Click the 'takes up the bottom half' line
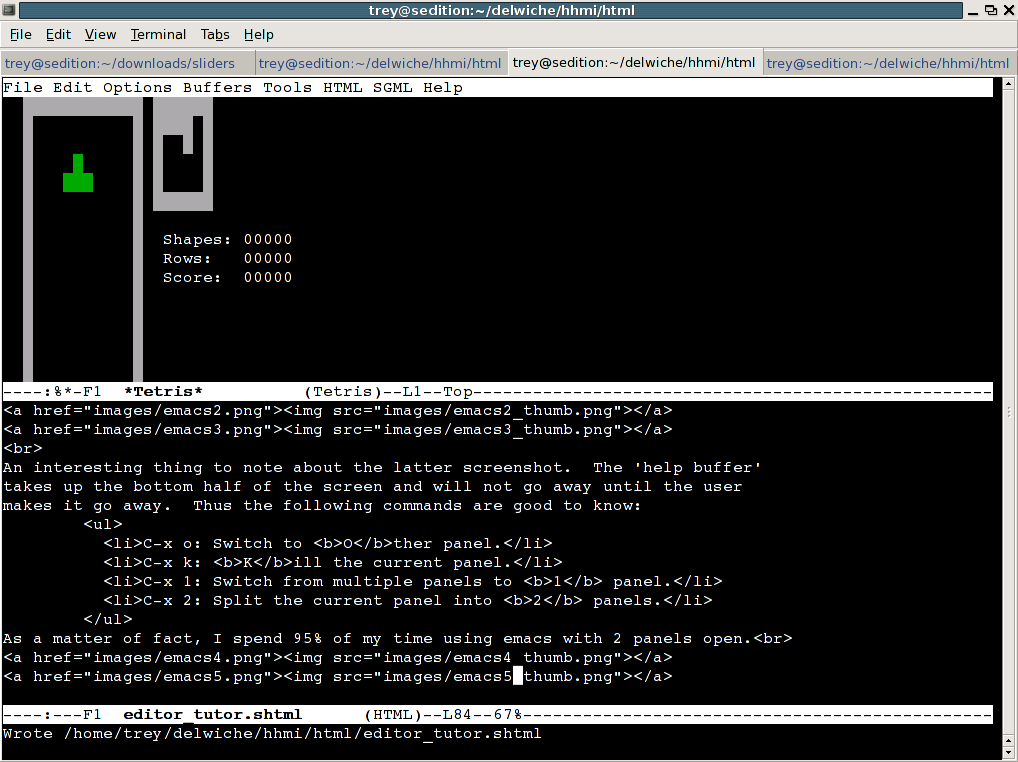The image size is (1018, 762). pos(373,487)
